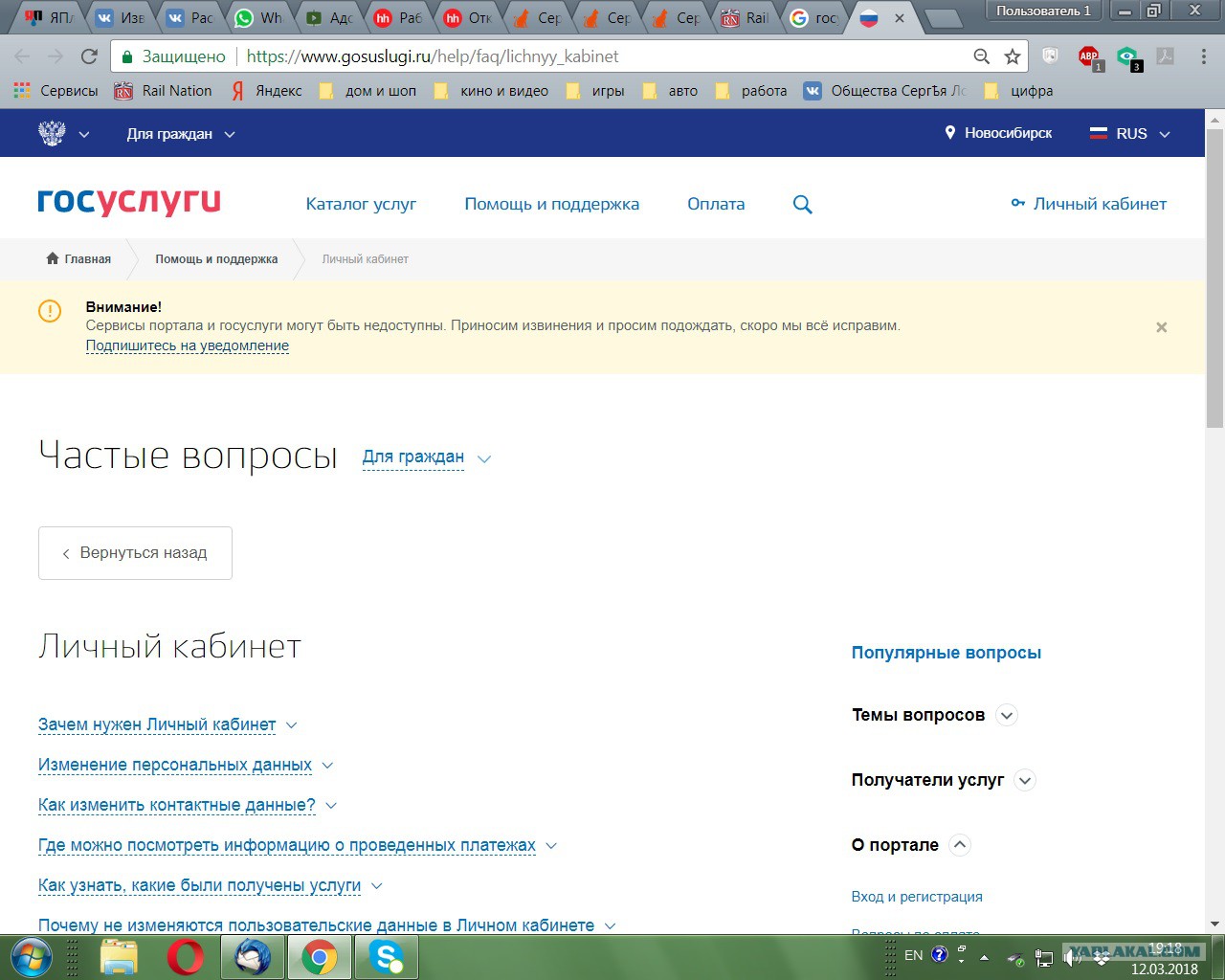Click the Gosuslugi logo
Viewport: 1225px width, 980px height.
coord(129,202)
